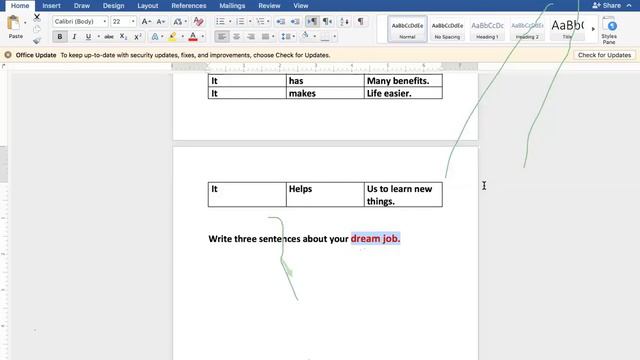Click the Paste clipboard icon

click(x=13, y=23)
